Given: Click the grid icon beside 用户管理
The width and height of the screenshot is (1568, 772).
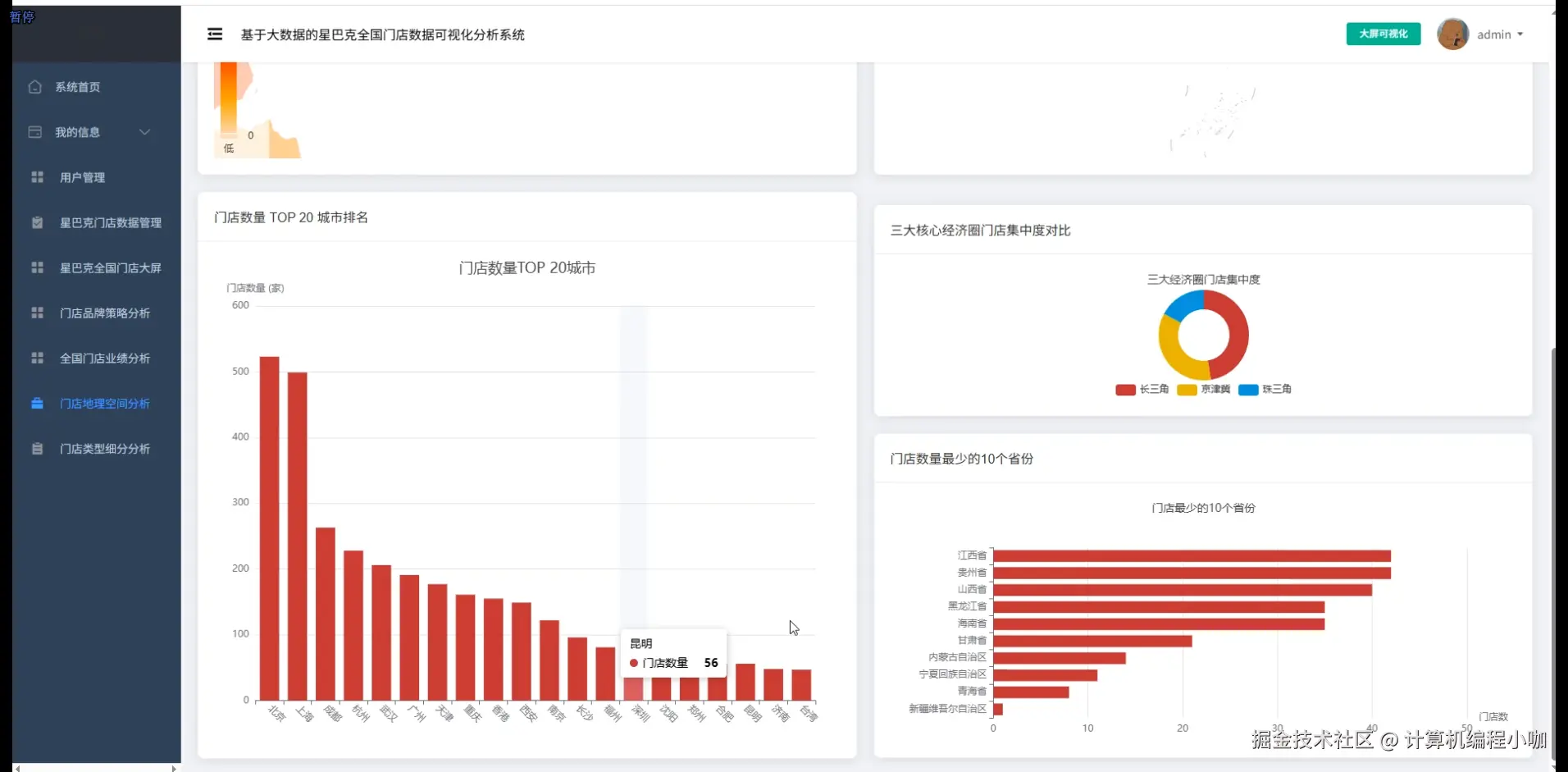Looking at the screenshot, I should click(37, 176).
